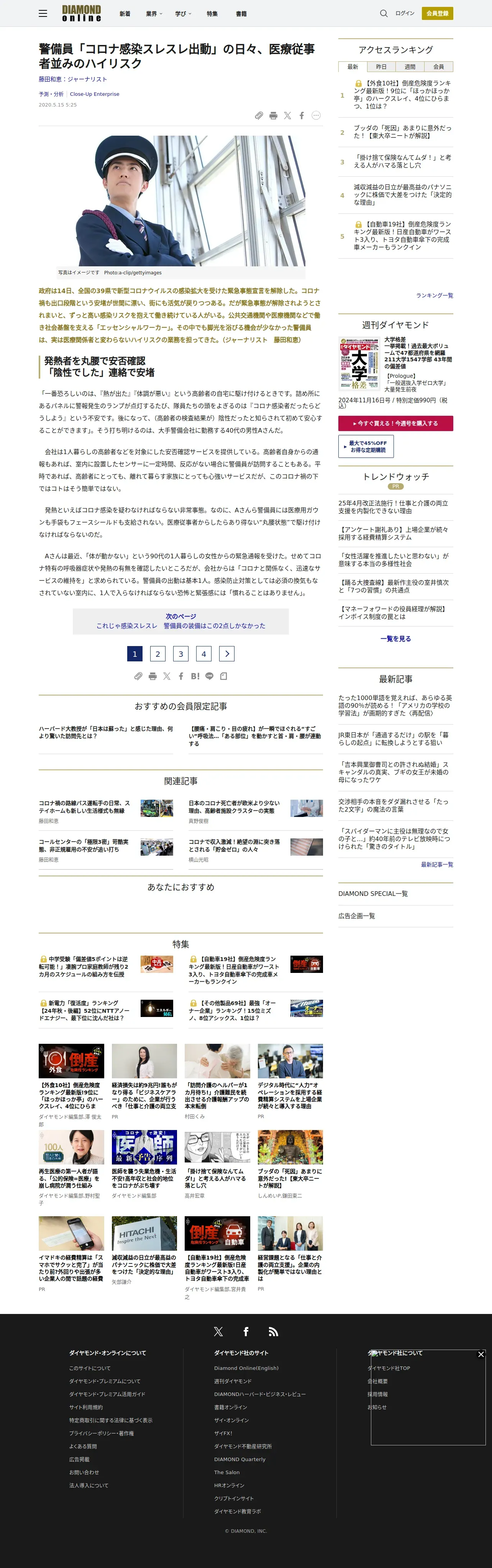
Task: Open the footer Facebook icon
Action: point(246,1331)
